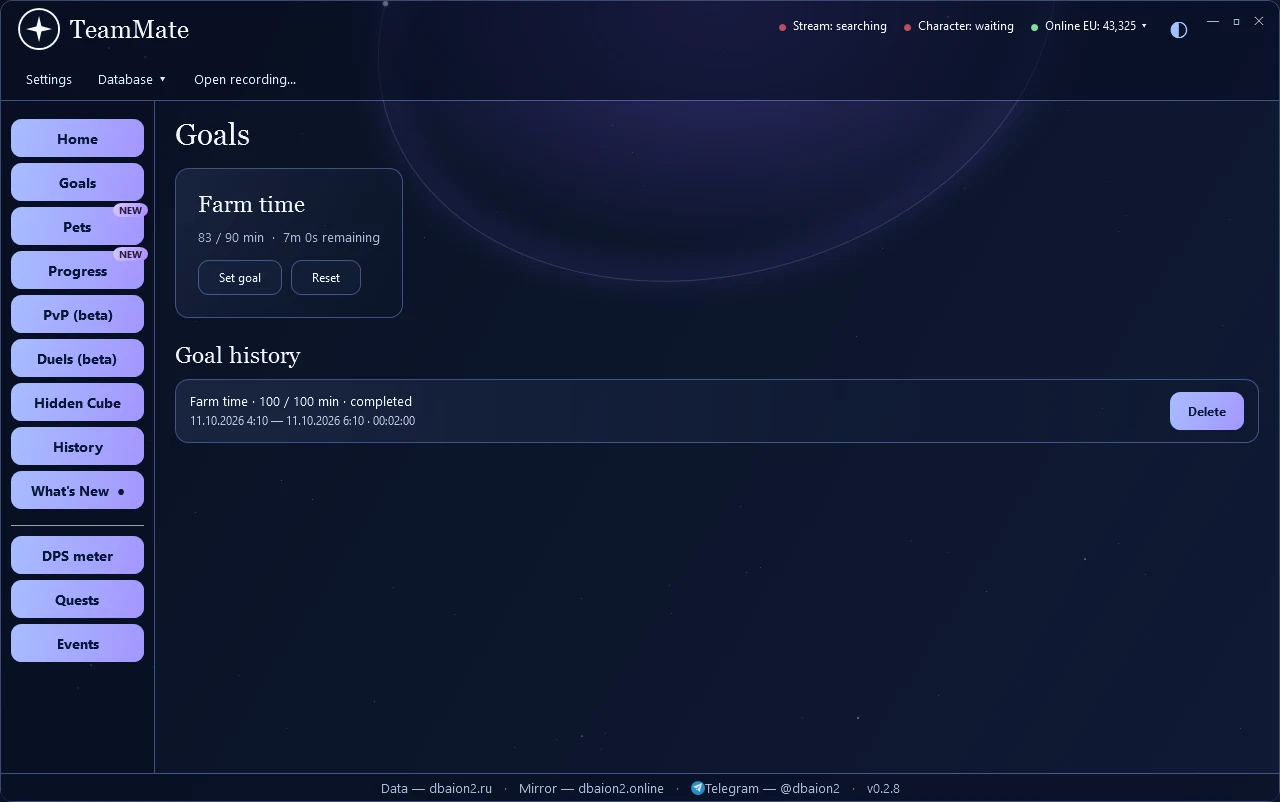Close the TeamMate window

tap(1259, 21)
